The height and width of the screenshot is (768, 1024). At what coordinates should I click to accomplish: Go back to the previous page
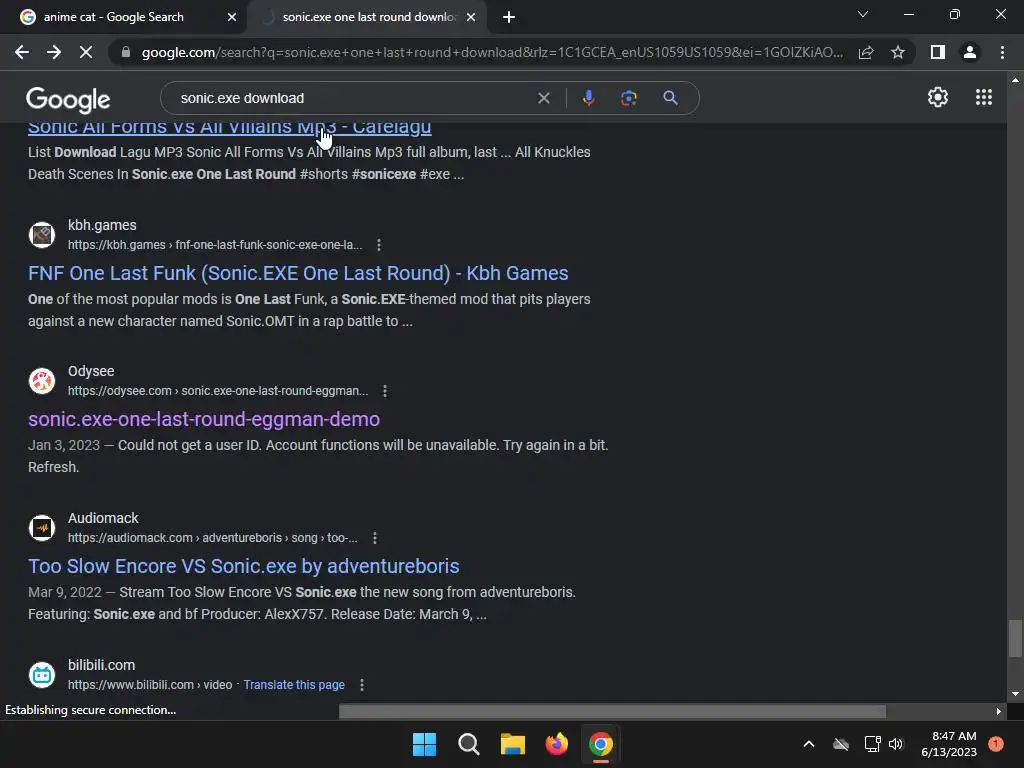[x=22, y=52]
